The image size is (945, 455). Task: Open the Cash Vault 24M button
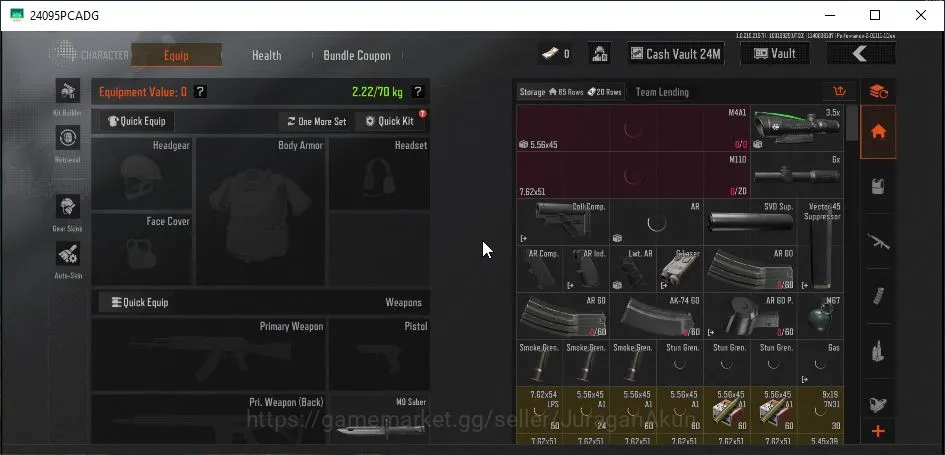[676, 54]
